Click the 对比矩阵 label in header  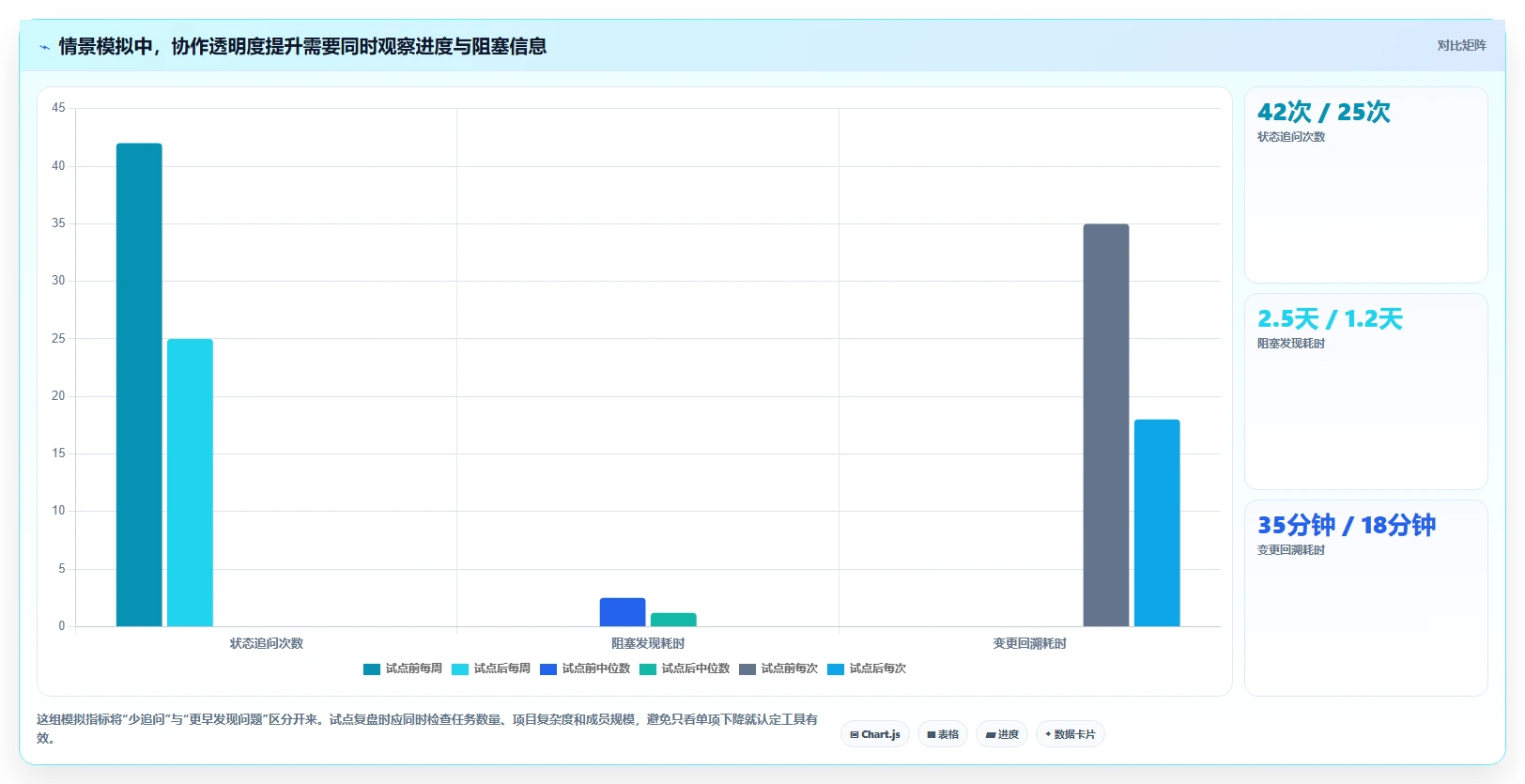tap(1461, 45)
